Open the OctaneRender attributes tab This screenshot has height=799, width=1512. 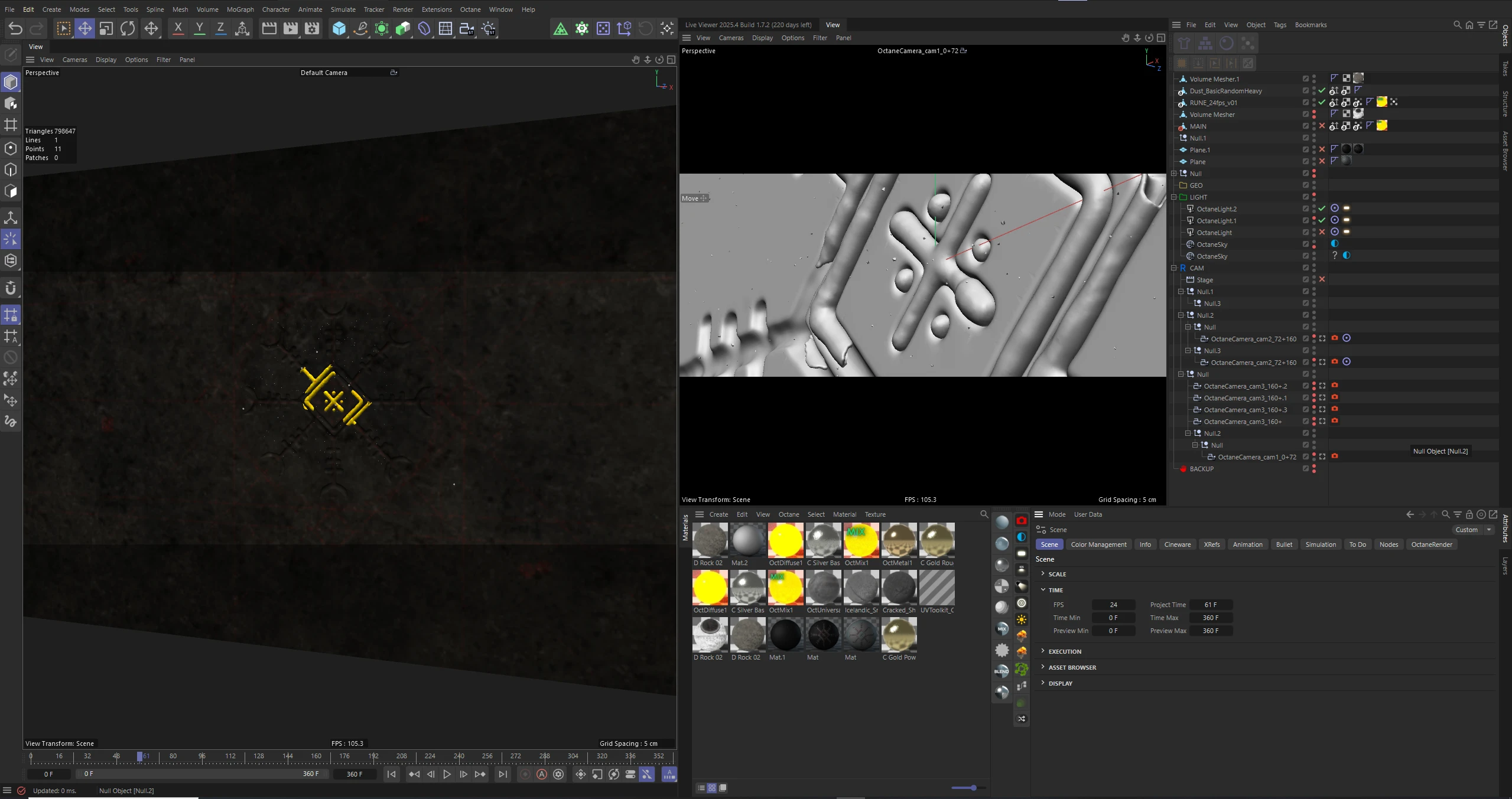1431,544
